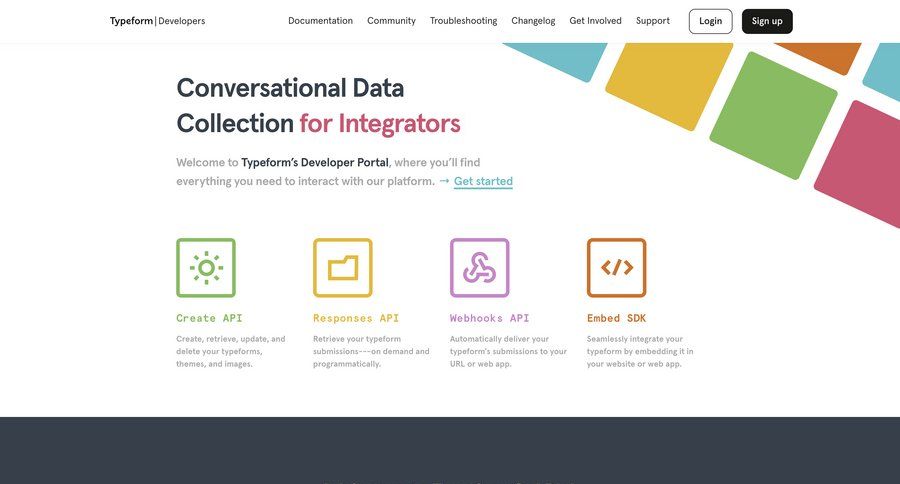Select the Responses API heading
Image resolution: width=900 pixels, height=484 pixels.
pyautogui.click(x=356, y=318)
